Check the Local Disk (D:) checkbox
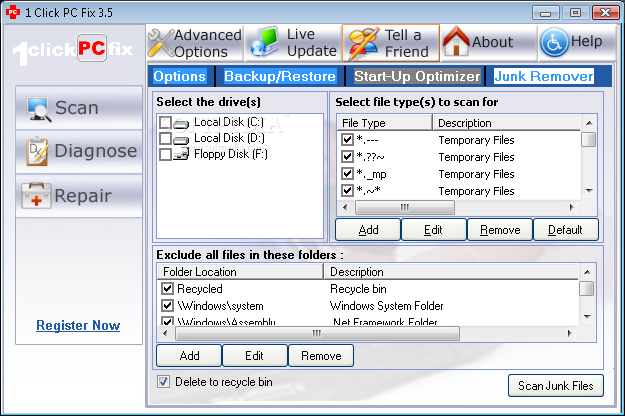625x416 pixels. pos(165,138)
